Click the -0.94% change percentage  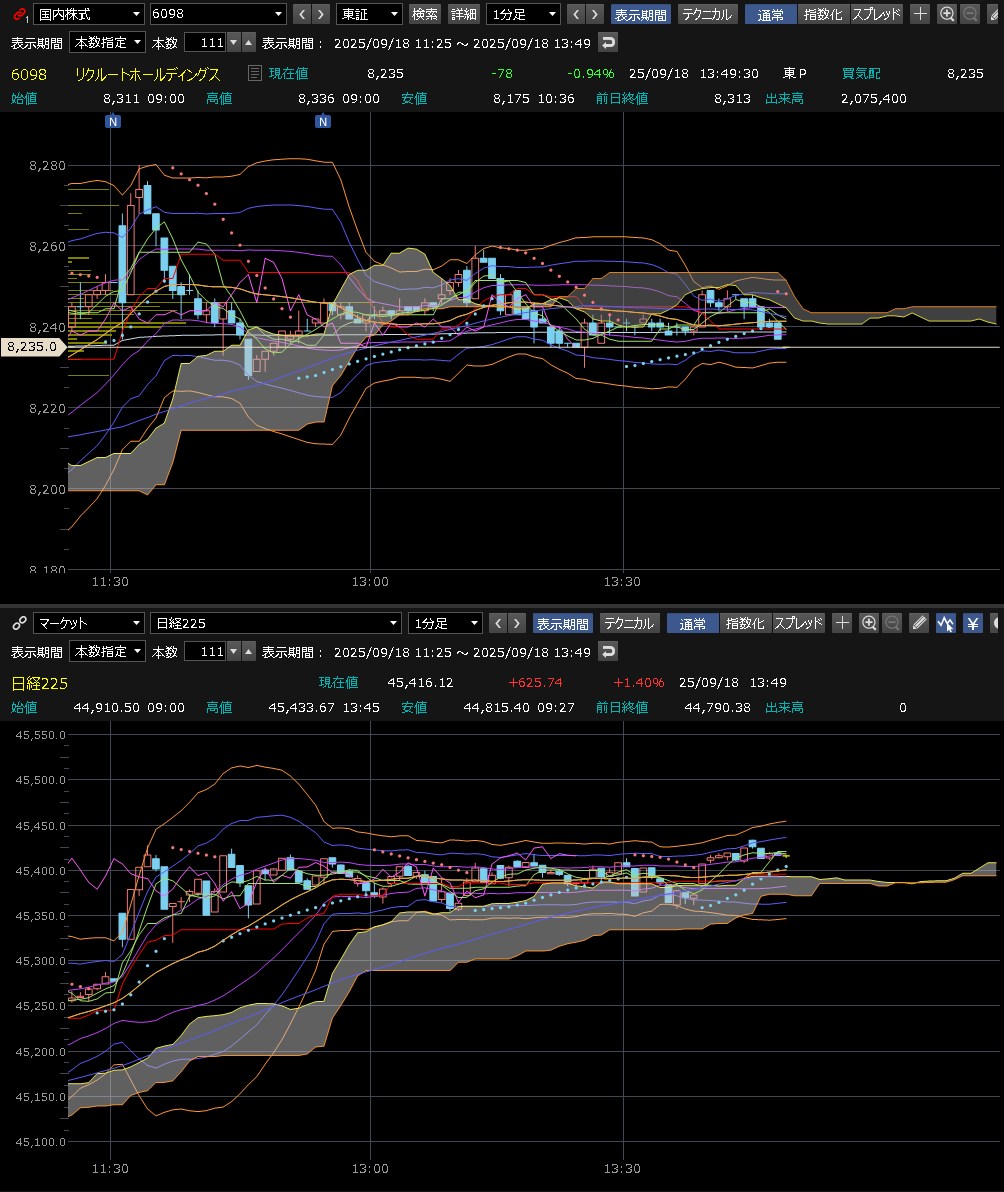[x=591, y=74]
